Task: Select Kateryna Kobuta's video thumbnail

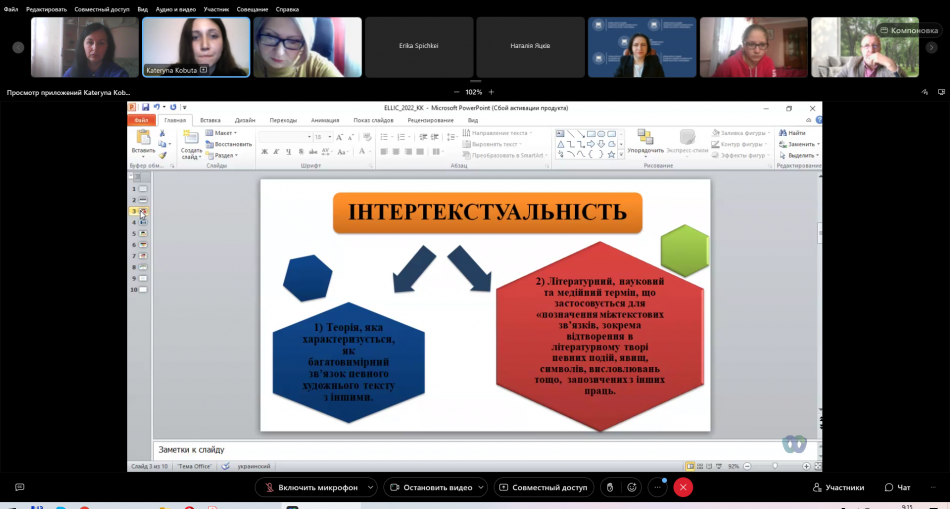Action: [x=195, y=46]
